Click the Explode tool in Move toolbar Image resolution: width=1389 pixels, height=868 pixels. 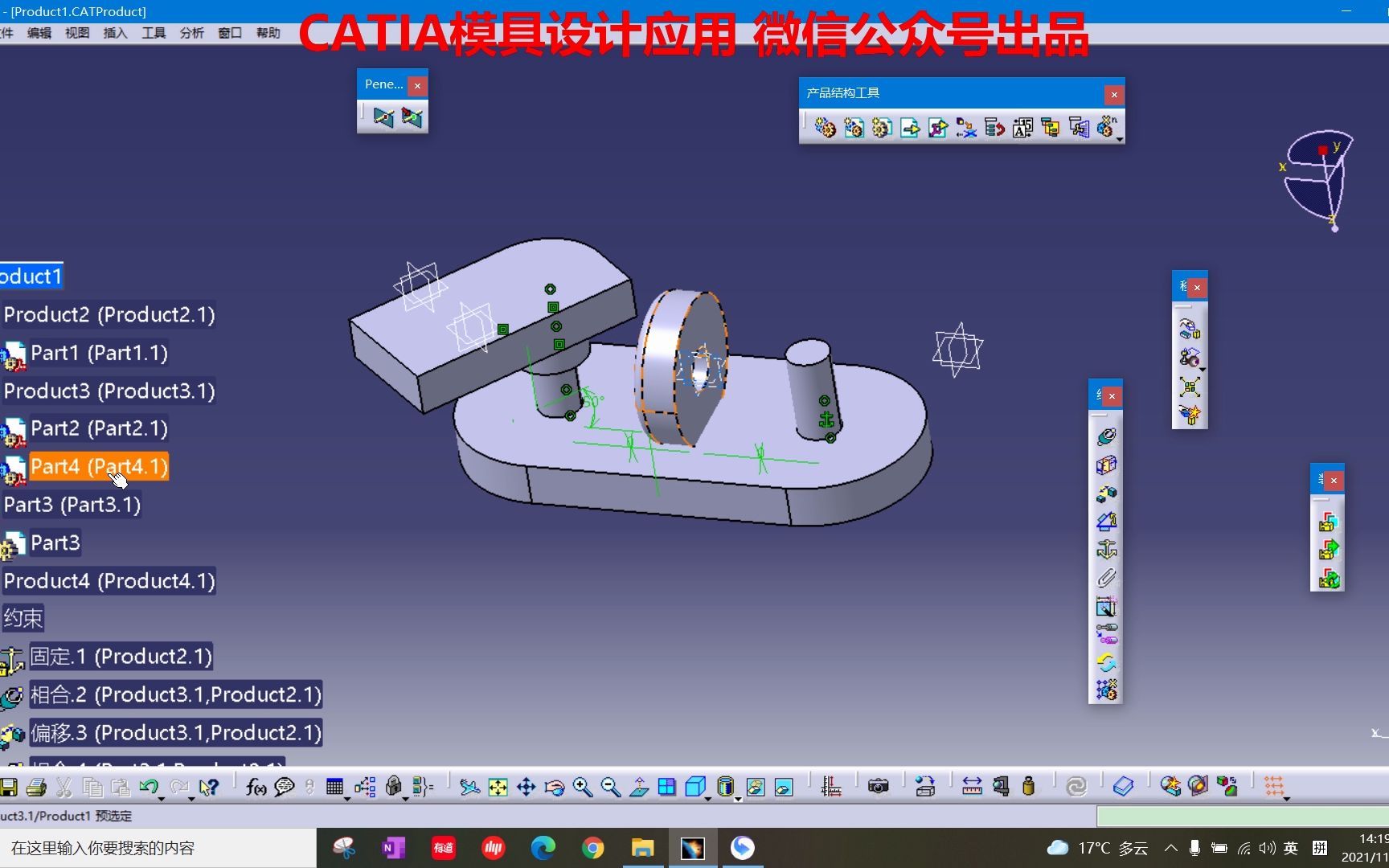pyautogui.click(x=1189, y=387)
